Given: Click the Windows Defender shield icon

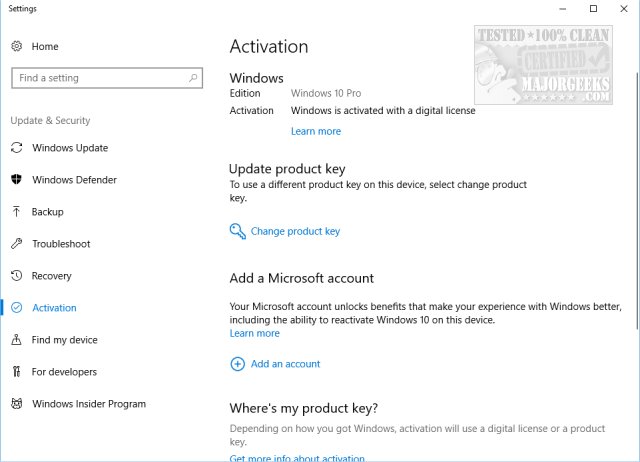Looking at the screenshot, I should 16,180.
